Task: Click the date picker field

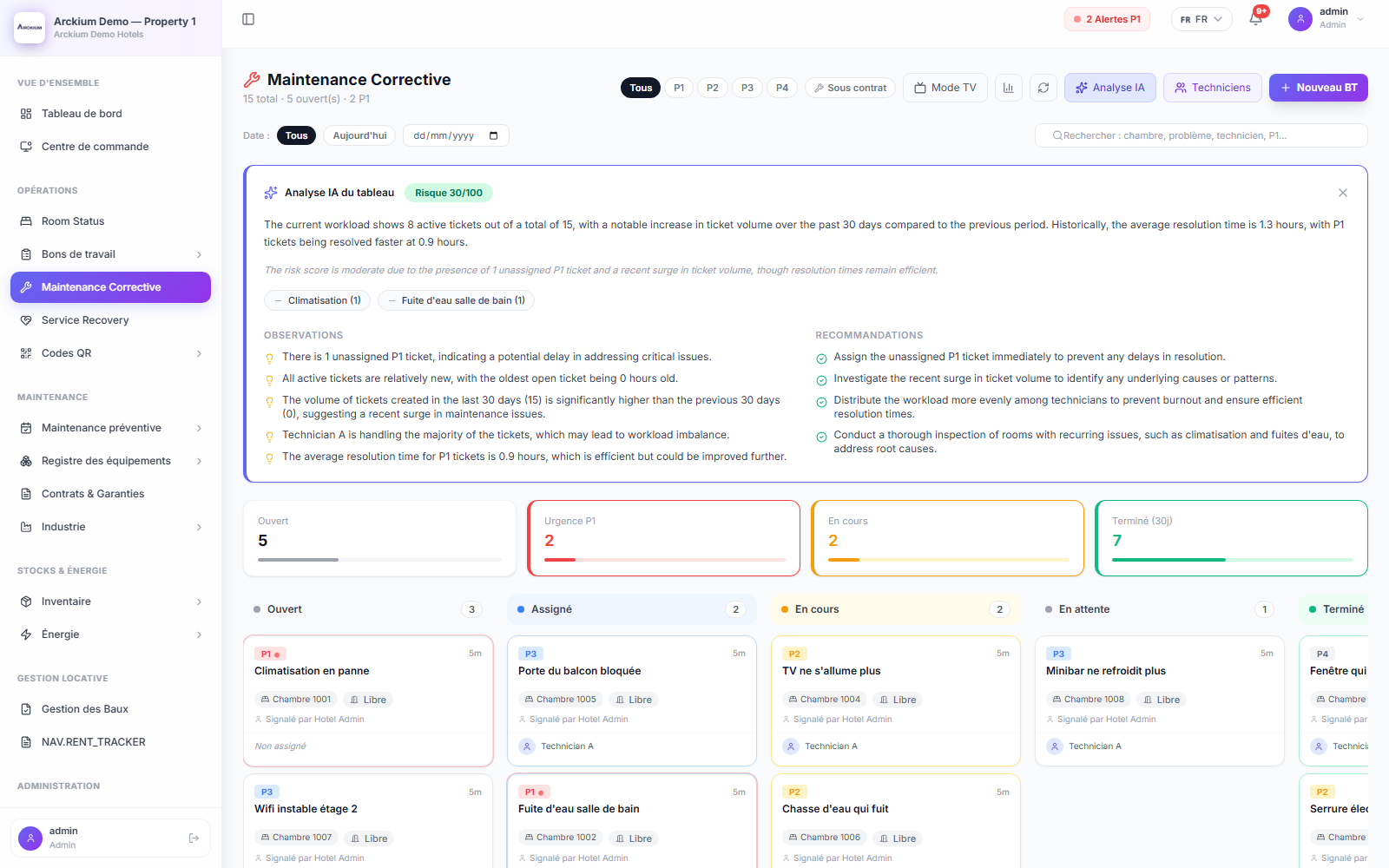Action: (x=456, y=135)
